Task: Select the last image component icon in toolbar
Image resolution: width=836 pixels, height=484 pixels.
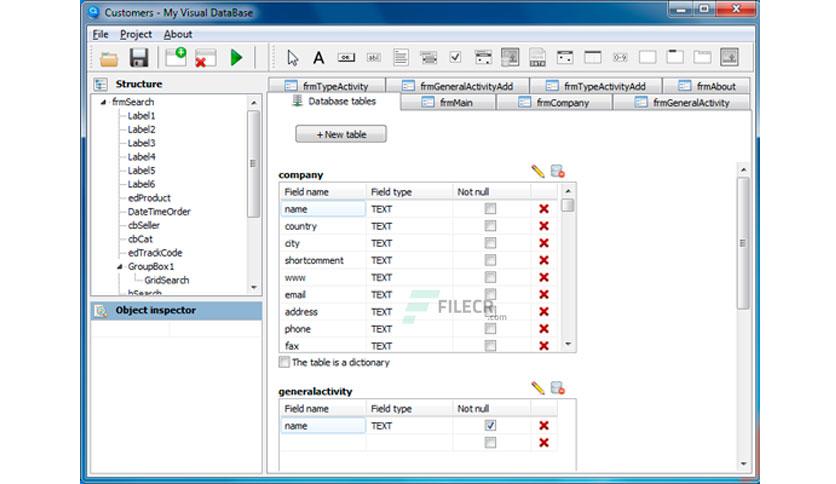Action: [729, 57]
